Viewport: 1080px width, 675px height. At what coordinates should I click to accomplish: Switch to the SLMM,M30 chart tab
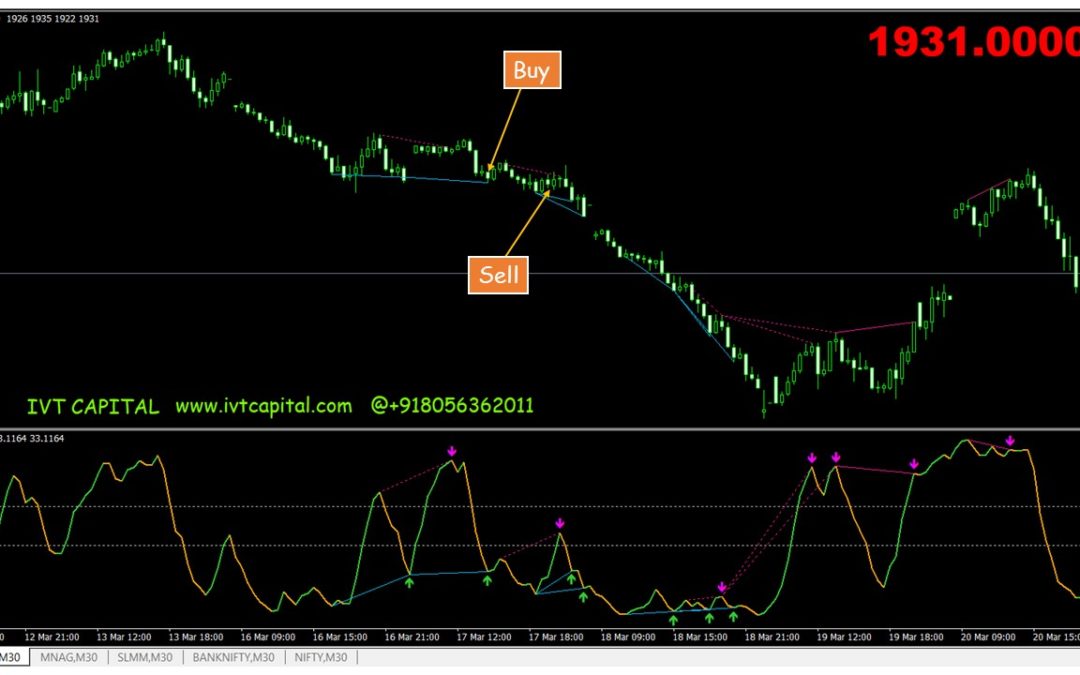(x=145, y=657)
